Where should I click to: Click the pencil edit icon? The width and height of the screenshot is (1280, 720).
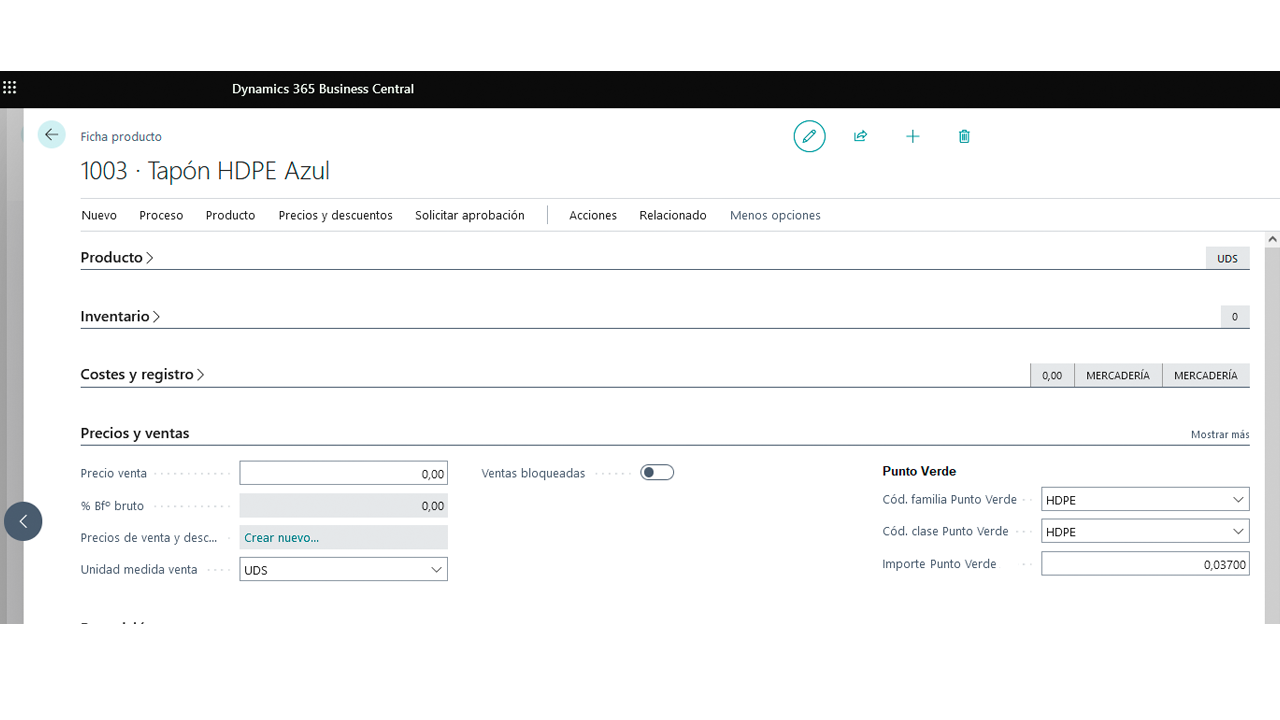[810, 136]
